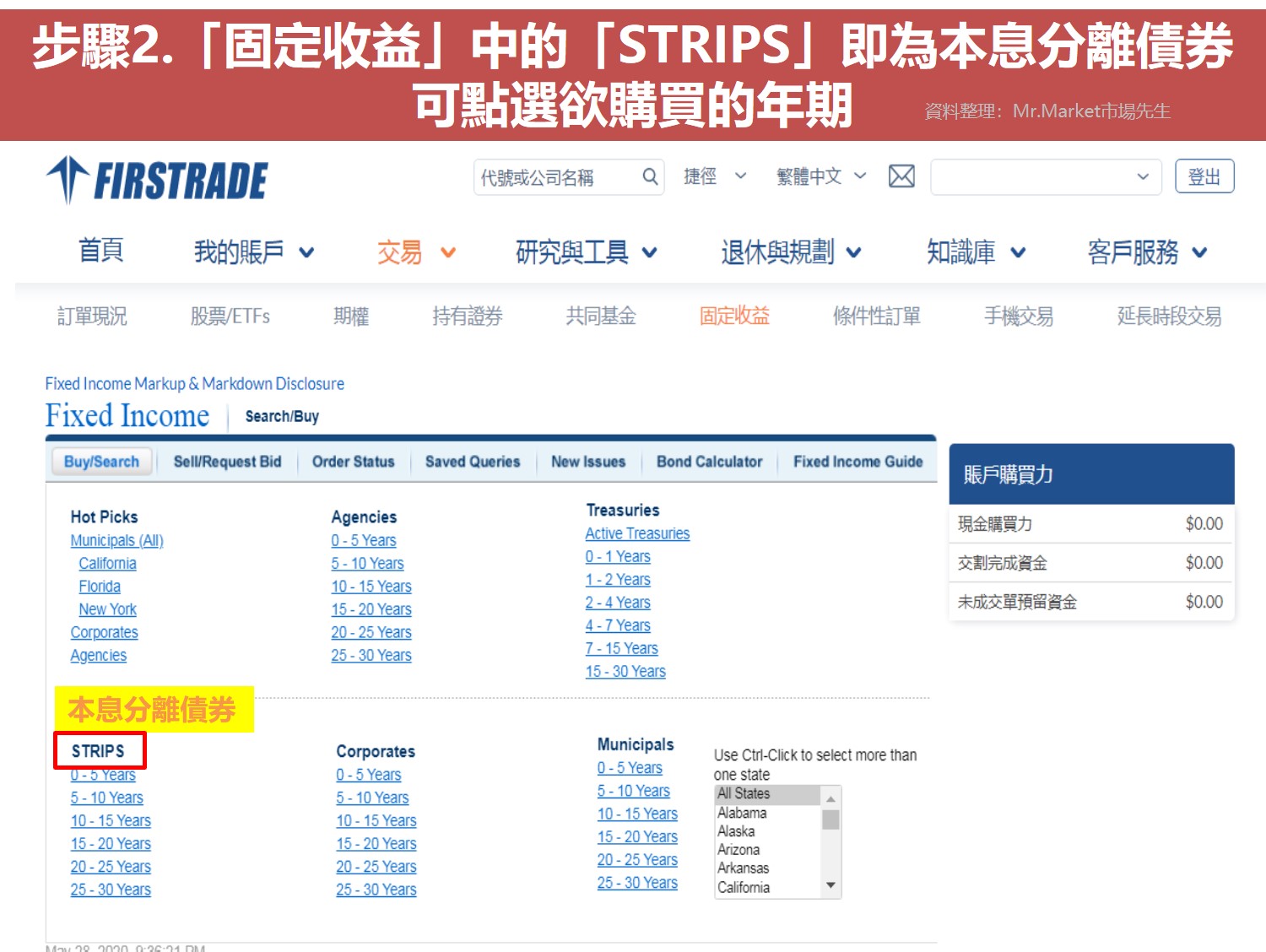Open the mail envelope icon

[x=901, y=176]
